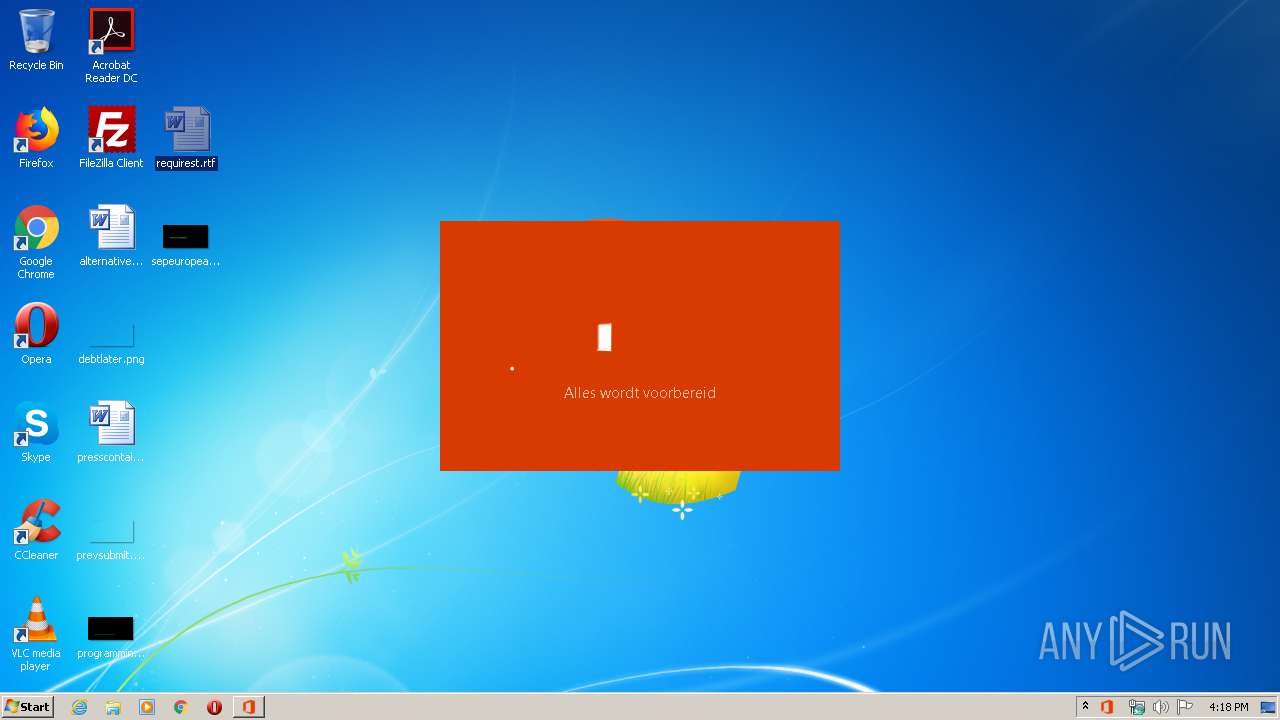This screenshot has width=1280, height=720.
Task: Open Windows Explorer from the taskbar
Action: tap(113, 707)
